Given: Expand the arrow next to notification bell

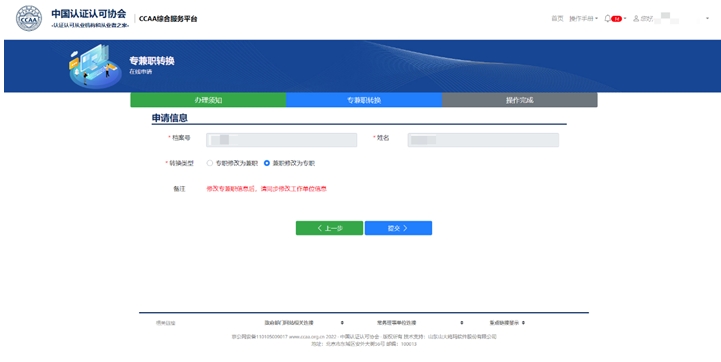Looking at the screenshot, I should click(625, 19).
